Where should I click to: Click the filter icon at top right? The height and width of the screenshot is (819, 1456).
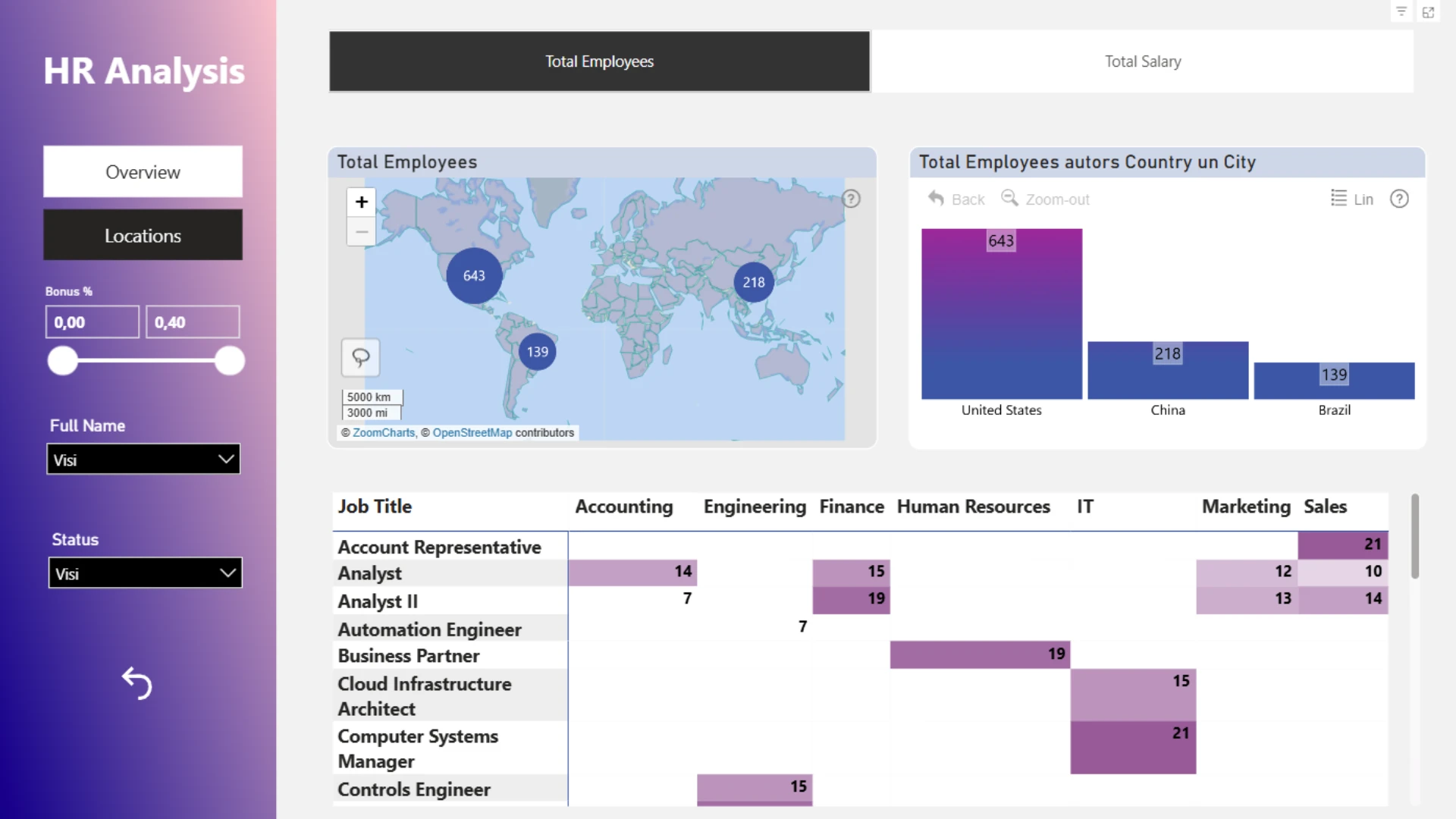(1401, 12)
